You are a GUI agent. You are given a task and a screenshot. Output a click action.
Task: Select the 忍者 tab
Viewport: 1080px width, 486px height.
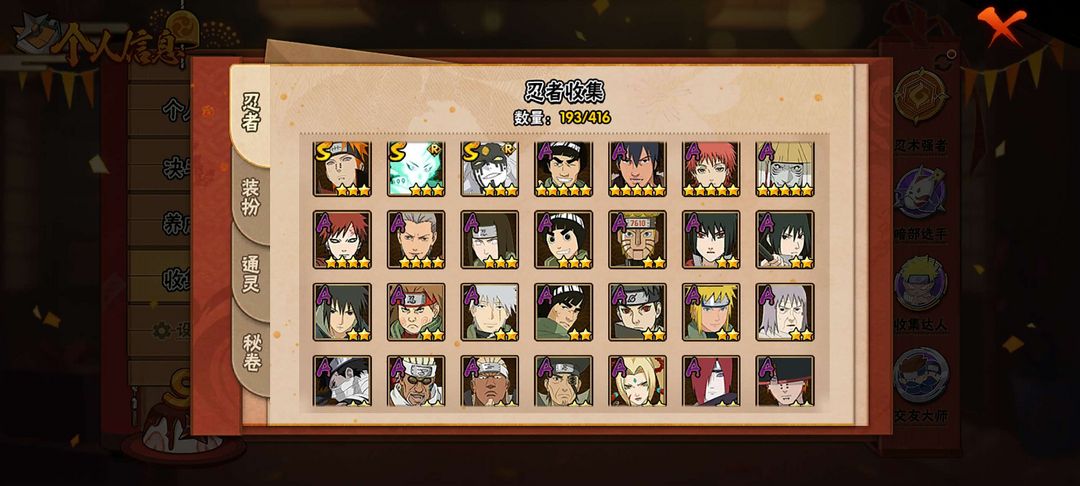point(251,113)
